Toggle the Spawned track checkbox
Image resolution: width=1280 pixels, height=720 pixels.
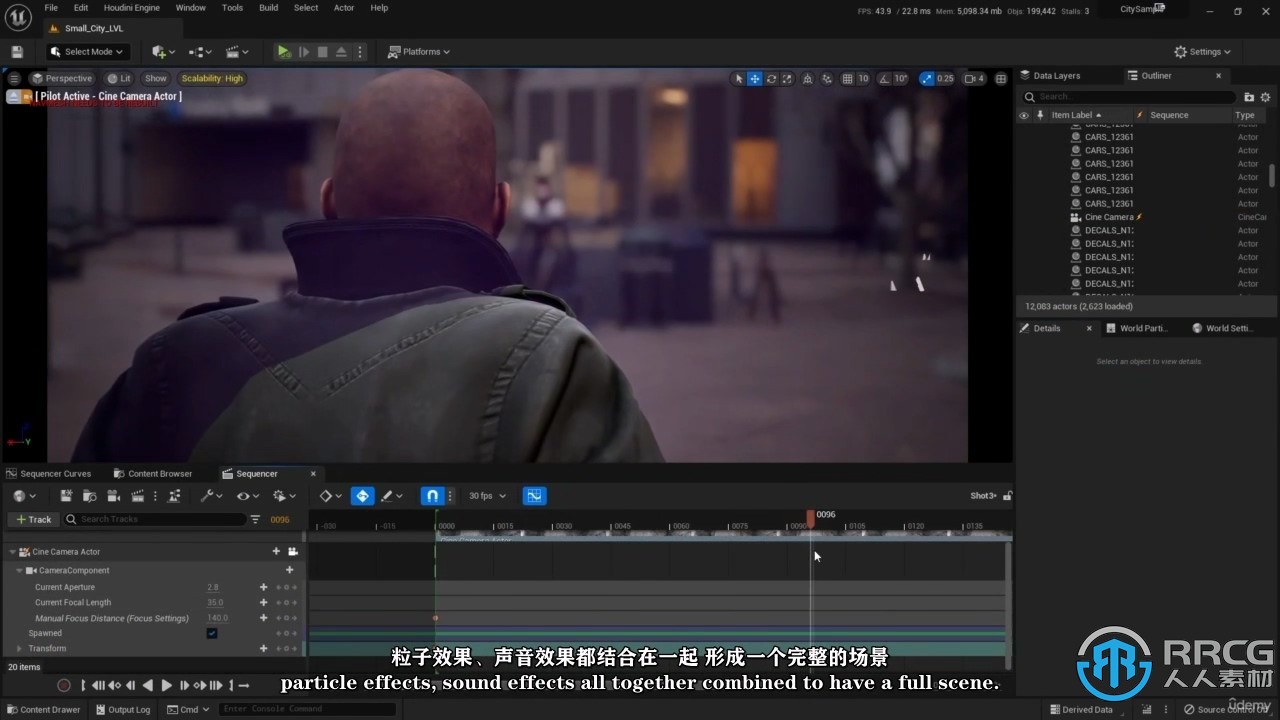coord(212,633)
